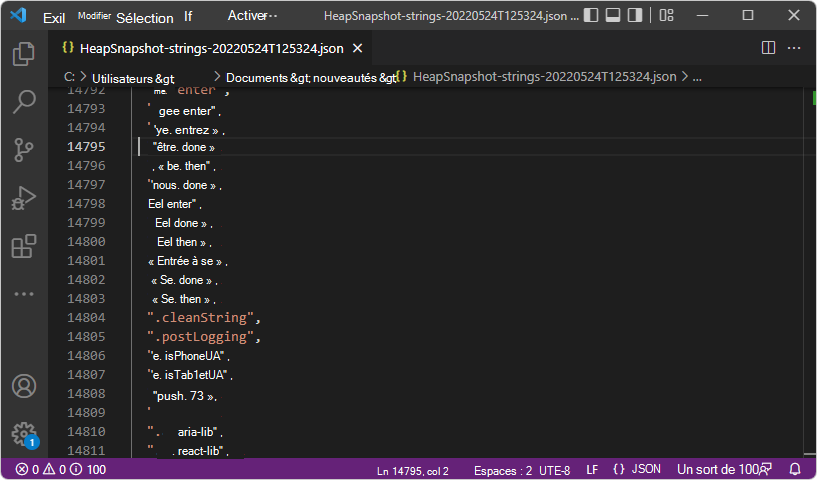Image resolution: width=817 pixels, height=480 pixels.
Task: Open the editor More Actions menu
Action: pyautogui.click(x=794, y=48)
